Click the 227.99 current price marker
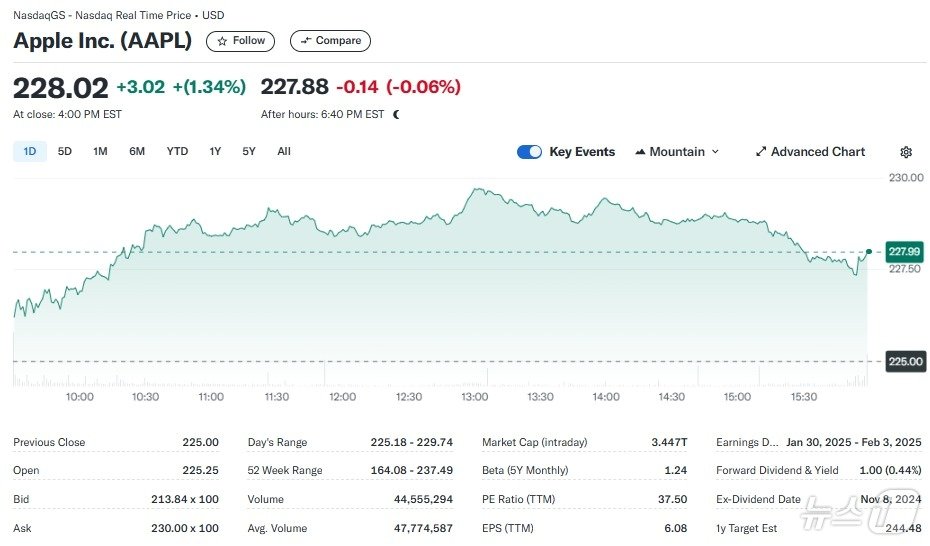Viewport: 930px width, 546px height. [x=905, y=252]
